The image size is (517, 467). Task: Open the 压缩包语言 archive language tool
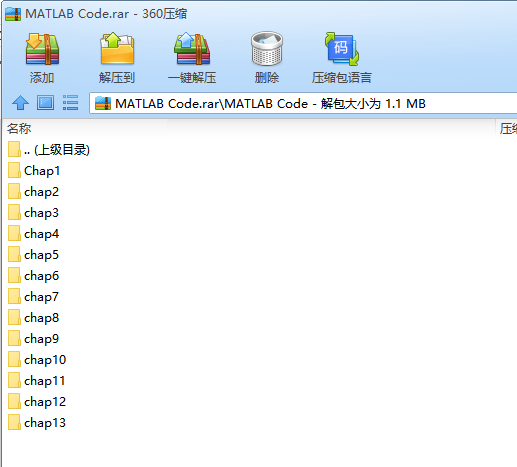[x=342, y=49]
